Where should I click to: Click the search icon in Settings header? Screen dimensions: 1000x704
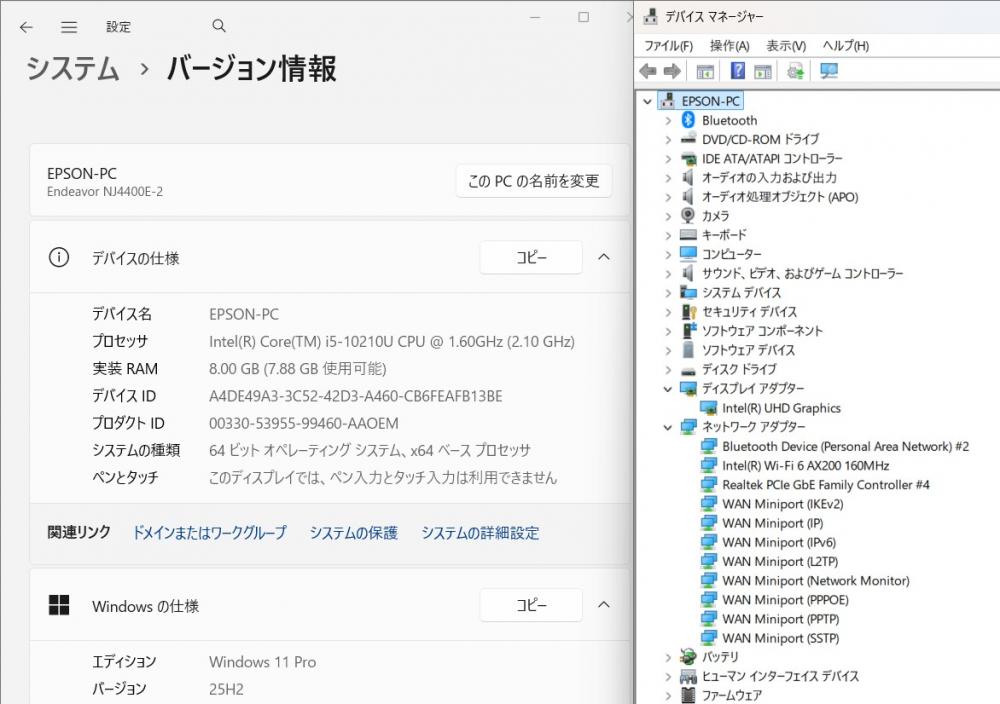219,27
